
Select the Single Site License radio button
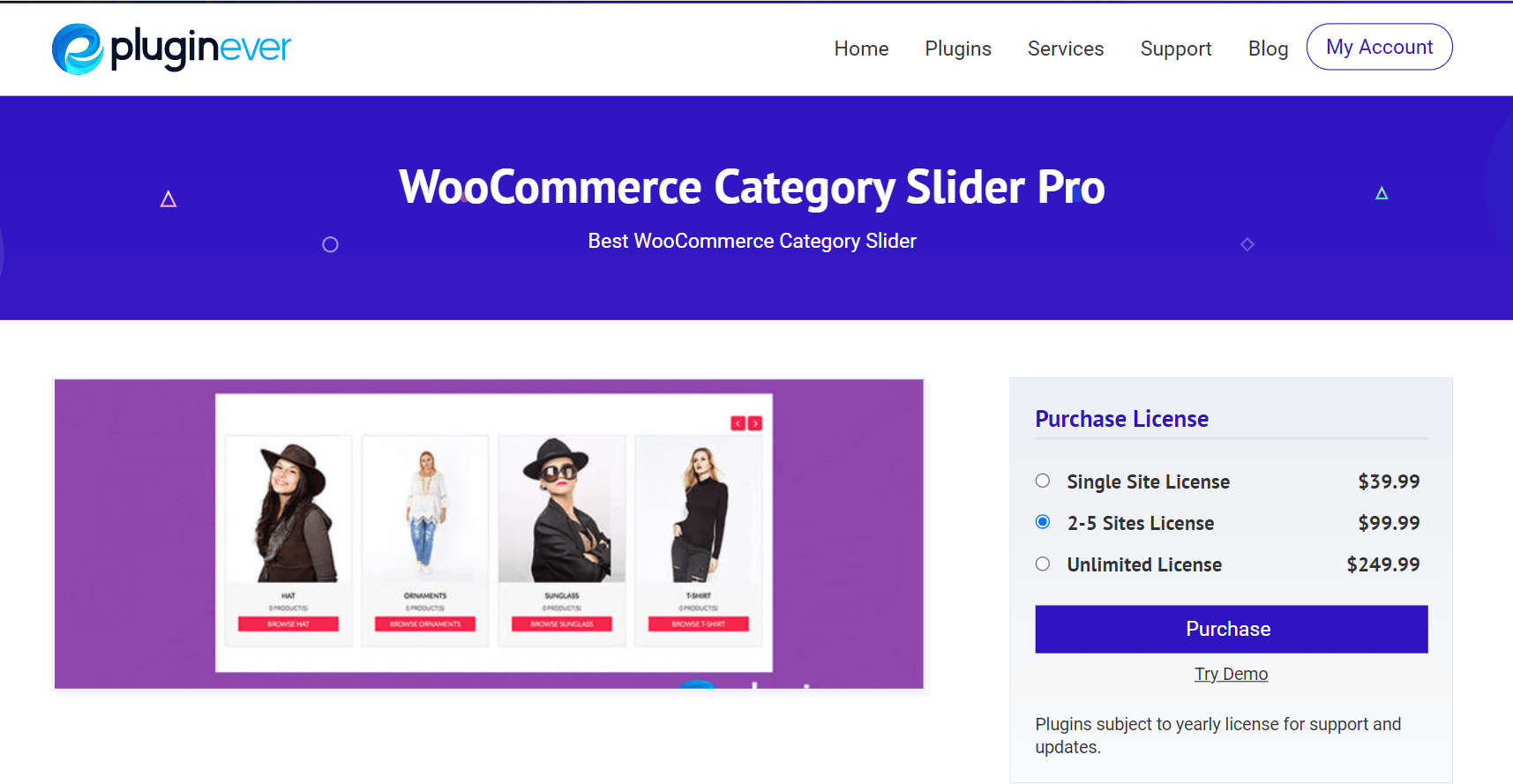point(1043,481)
